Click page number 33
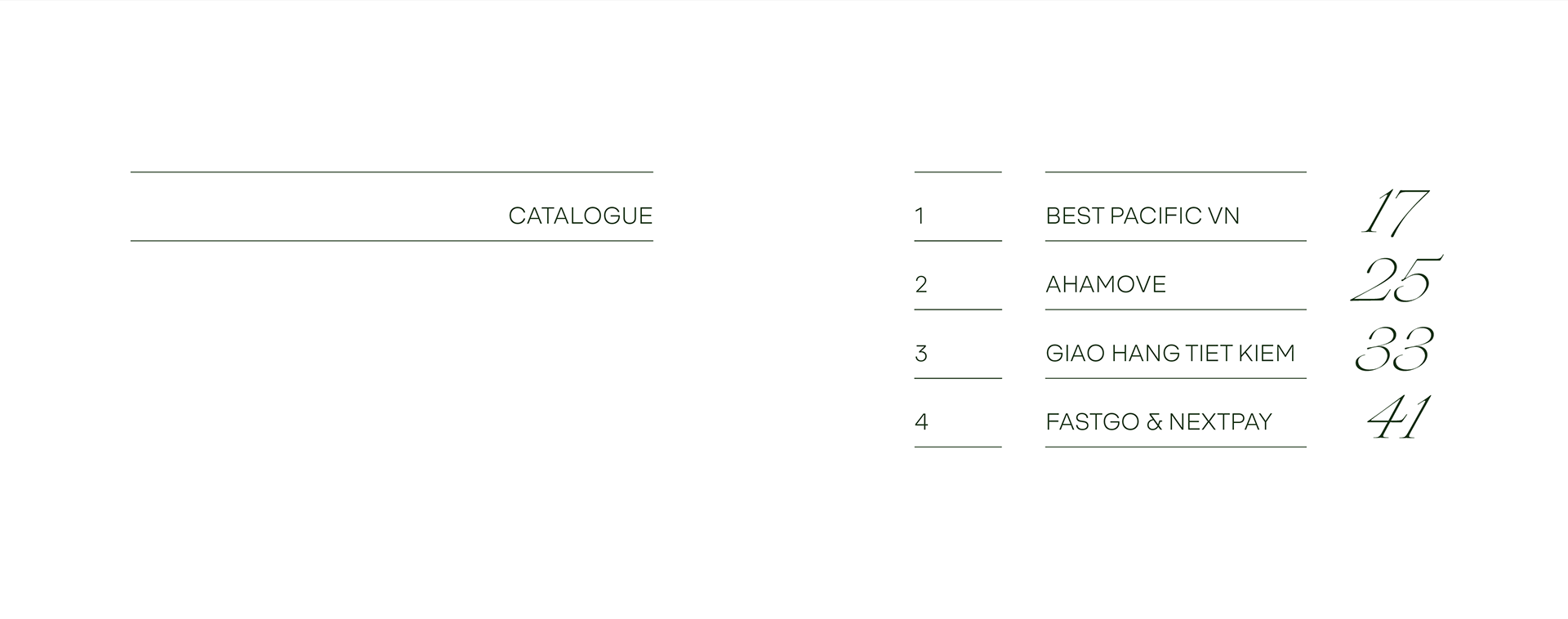 tap(1394, 349)
